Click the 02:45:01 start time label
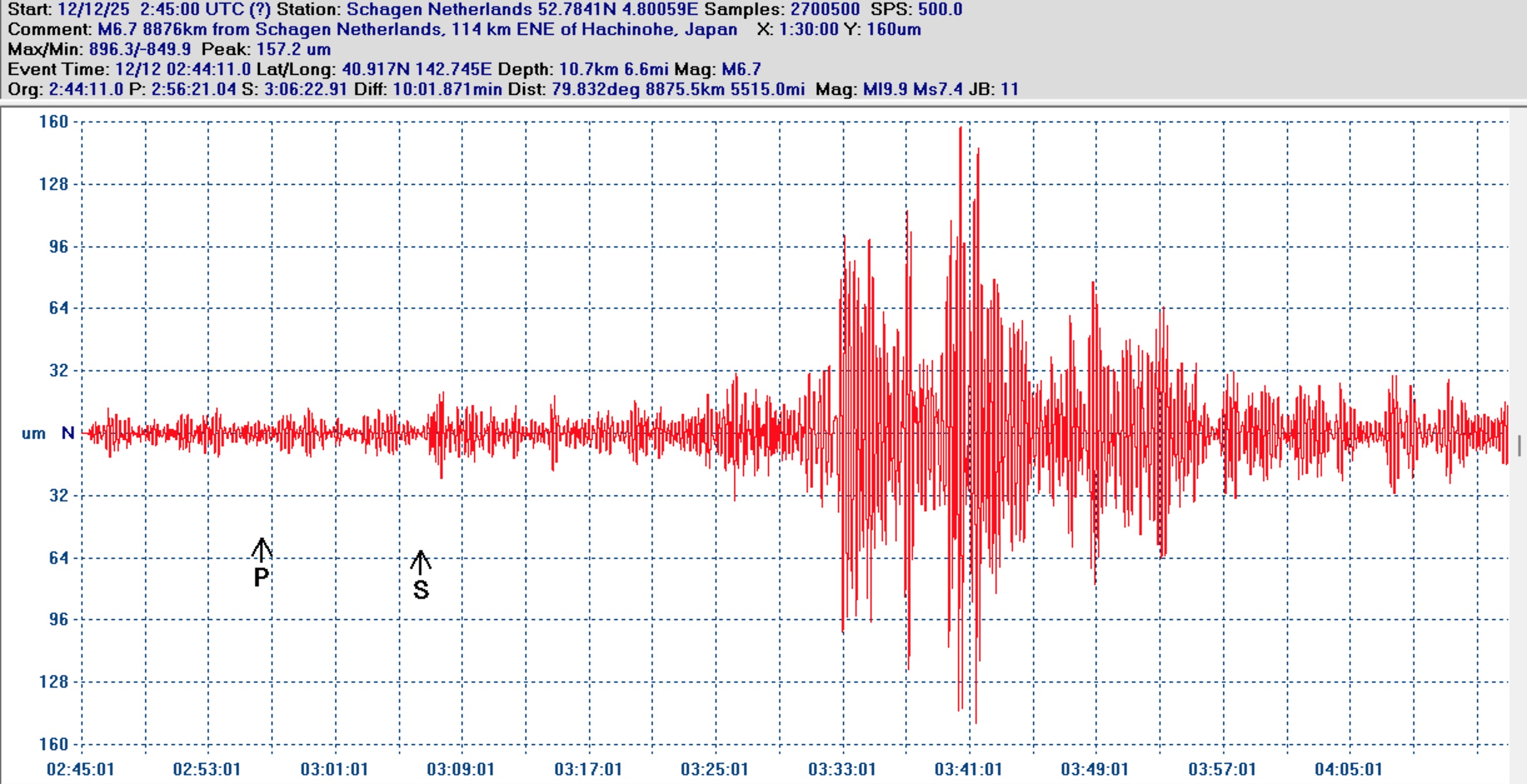The height and width of the screenshot is (784, 1527). [x=80, y=769]
